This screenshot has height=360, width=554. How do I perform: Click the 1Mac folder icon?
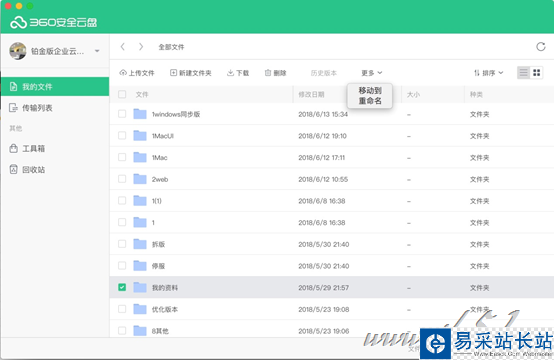point(140,157)
